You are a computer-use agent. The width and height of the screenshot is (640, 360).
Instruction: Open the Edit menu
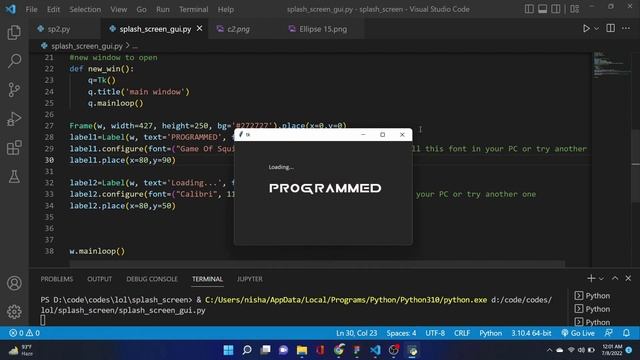click(x=53, y=9)
